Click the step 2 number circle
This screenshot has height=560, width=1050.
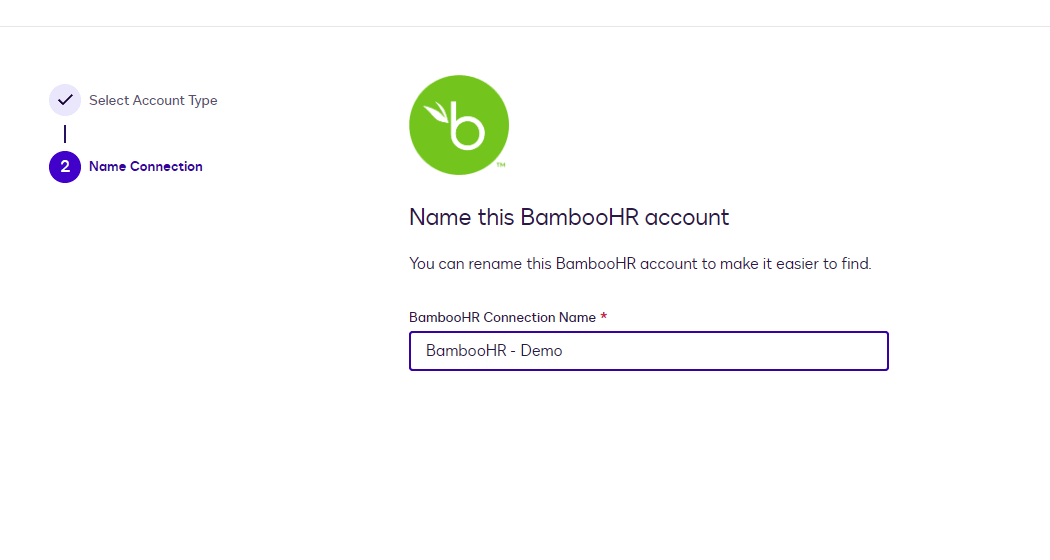(x=65, y=167)
